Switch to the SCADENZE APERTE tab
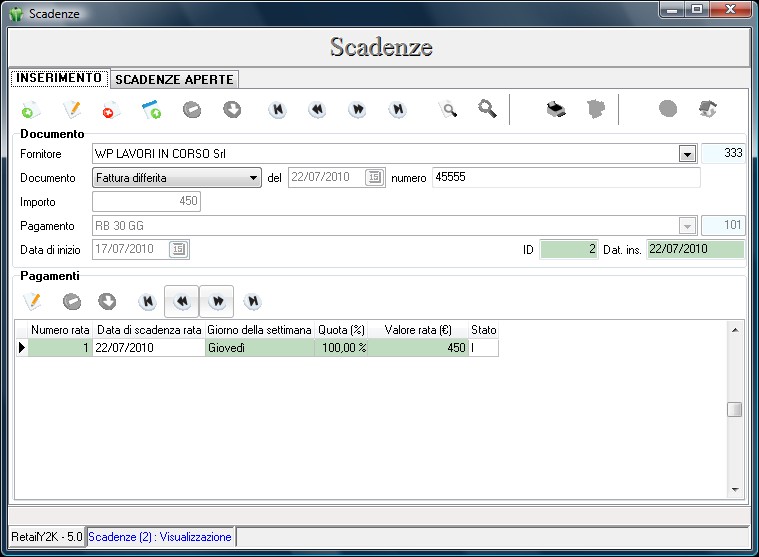Viewport: 759px width, 557px height. coord(174,79)
